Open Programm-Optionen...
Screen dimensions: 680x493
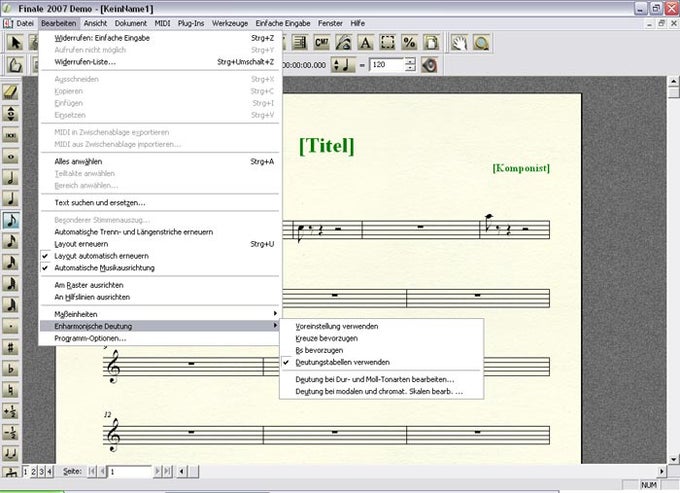160,338
